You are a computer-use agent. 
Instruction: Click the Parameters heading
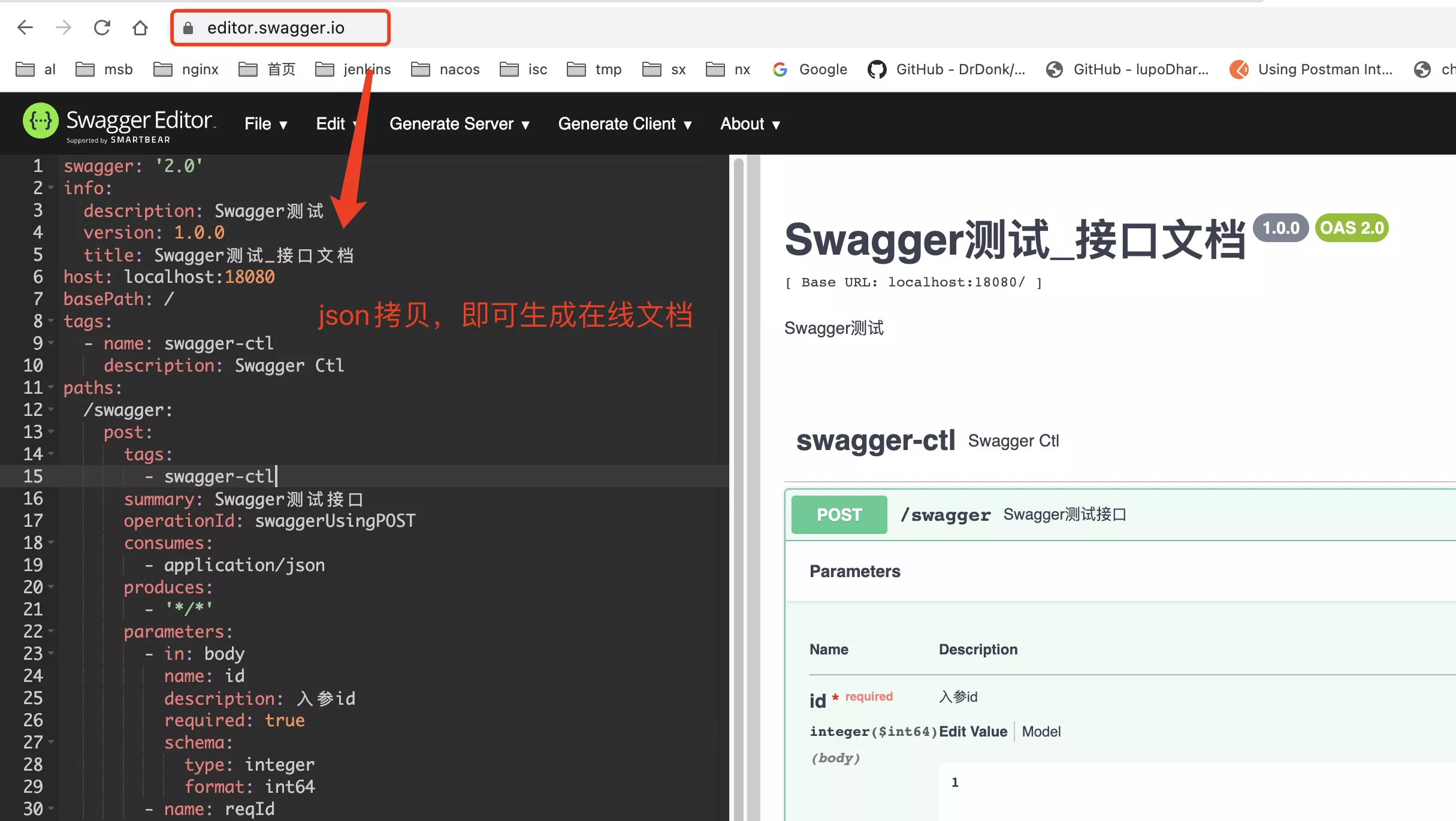click(x=854, y=572)
